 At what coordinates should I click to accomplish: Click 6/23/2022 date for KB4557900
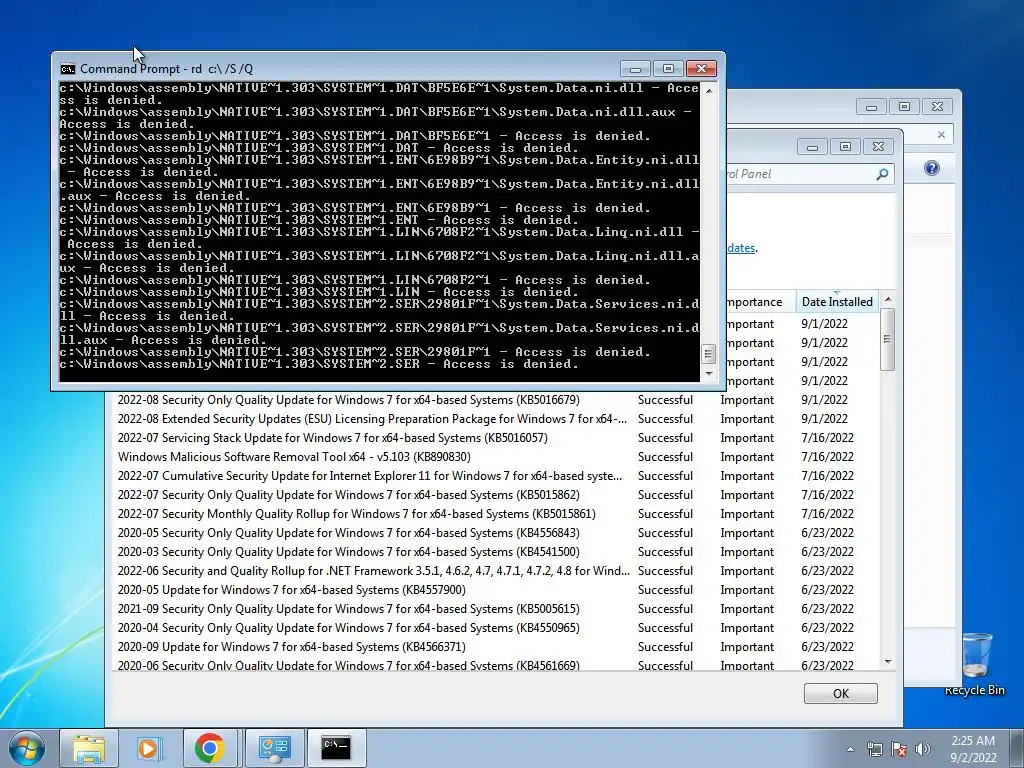827,589
